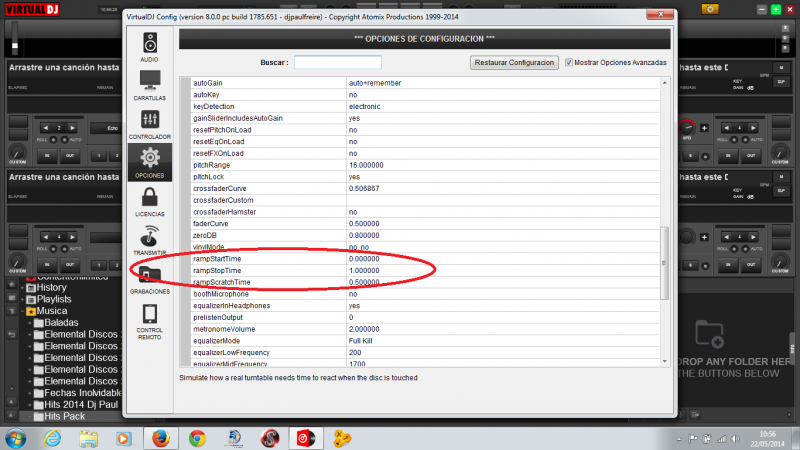
Task: Open the Caratulas skins section
Action: (x=149, y=85)
